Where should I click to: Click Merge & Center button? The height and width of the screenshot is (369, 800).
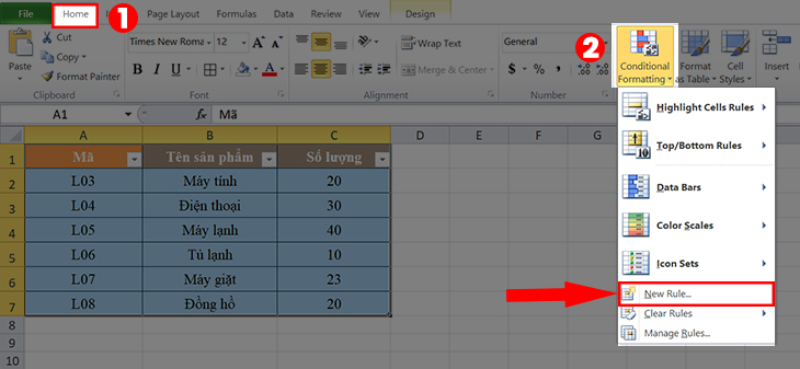444,69
